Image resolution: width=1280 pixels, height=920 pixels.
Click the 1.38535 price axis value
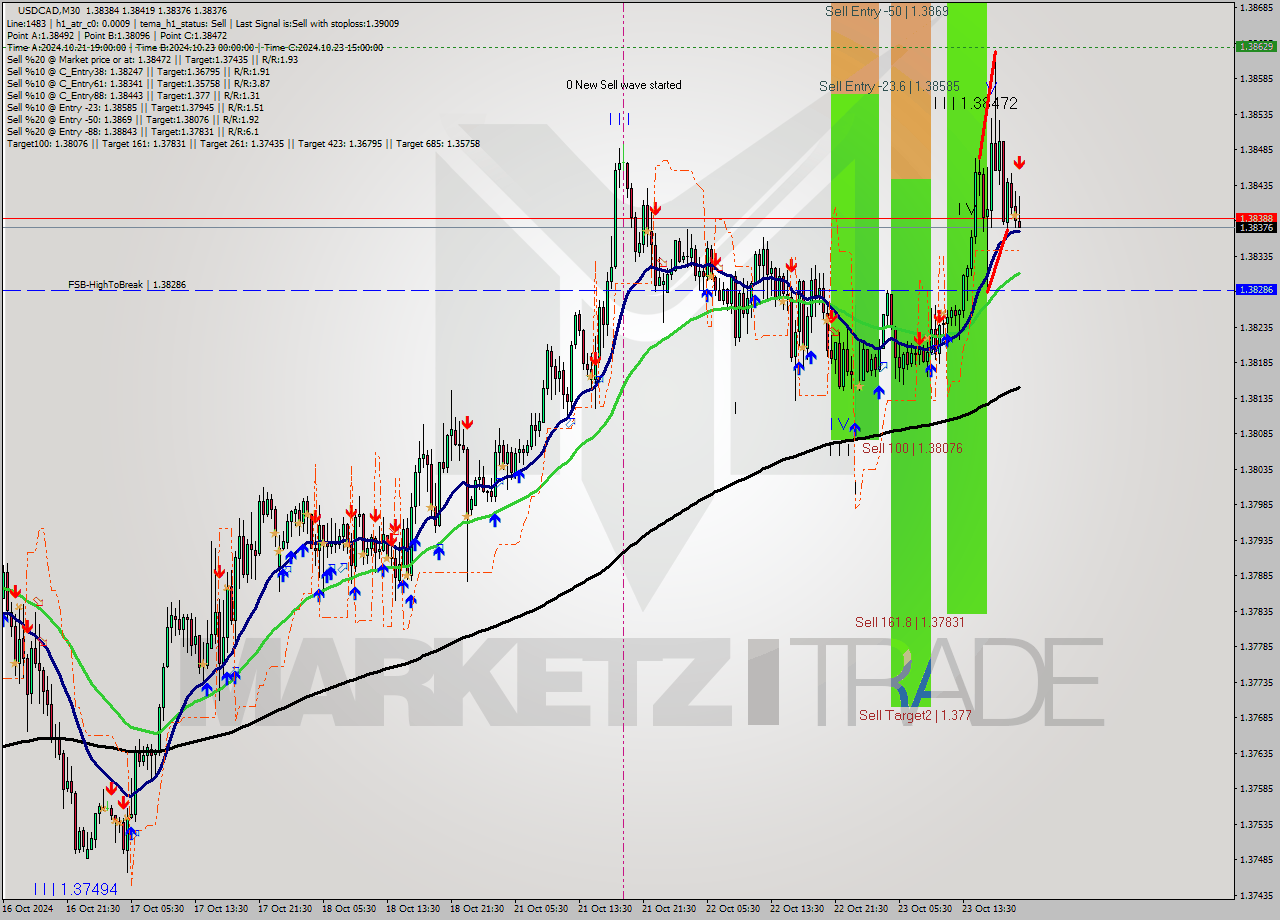point(1256,114)
